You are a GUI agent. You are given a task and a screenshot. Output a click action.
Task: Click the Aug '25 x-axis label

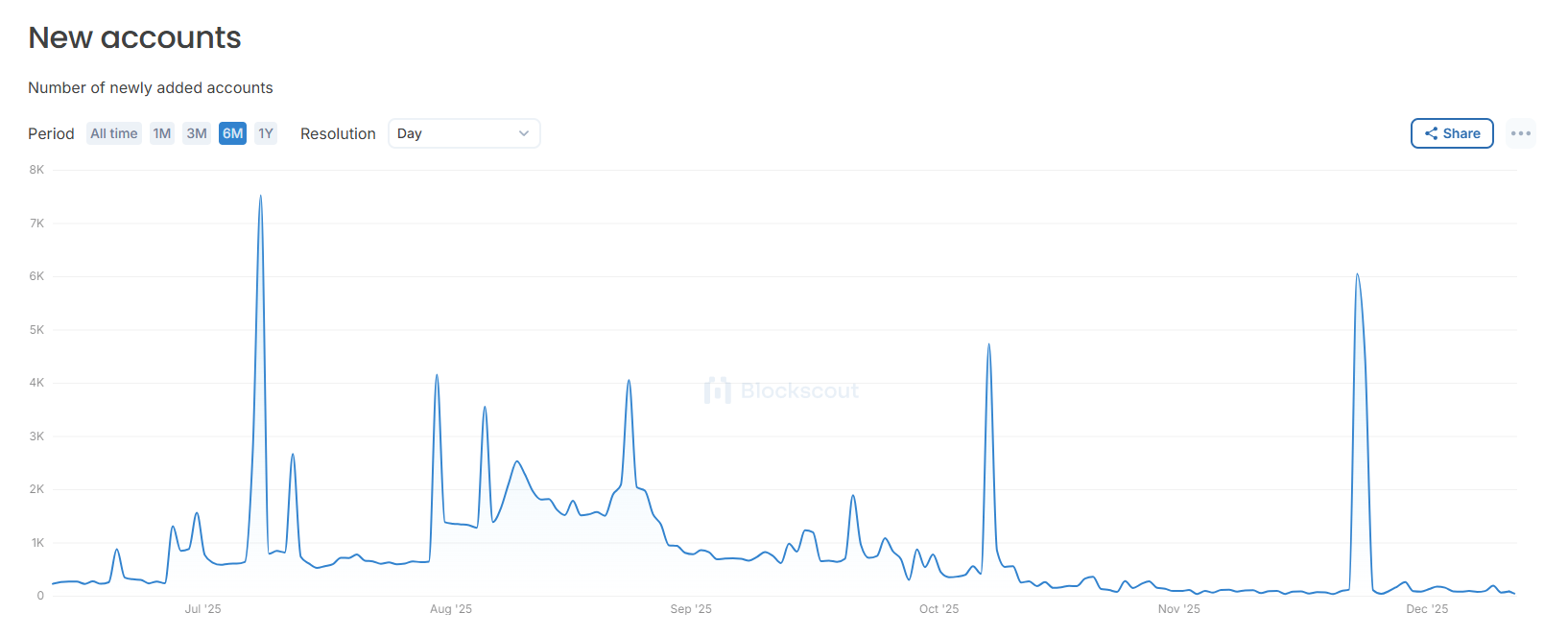tap(451, 609)
